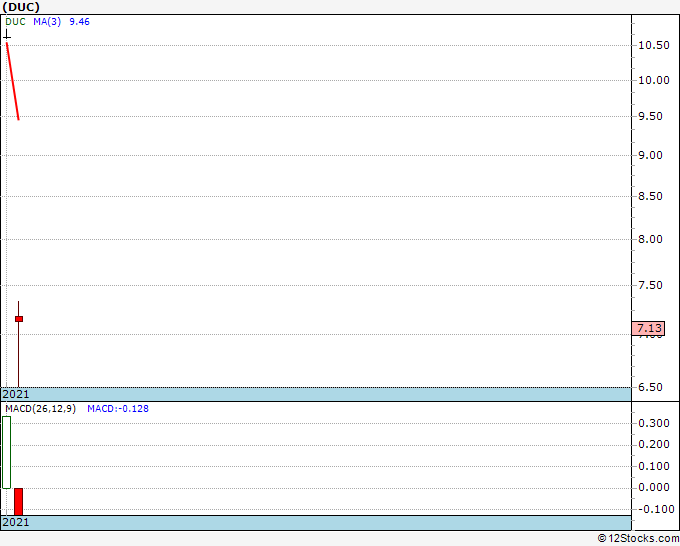
Task: Click the moving average value 9.46
Action: (79, 22)
